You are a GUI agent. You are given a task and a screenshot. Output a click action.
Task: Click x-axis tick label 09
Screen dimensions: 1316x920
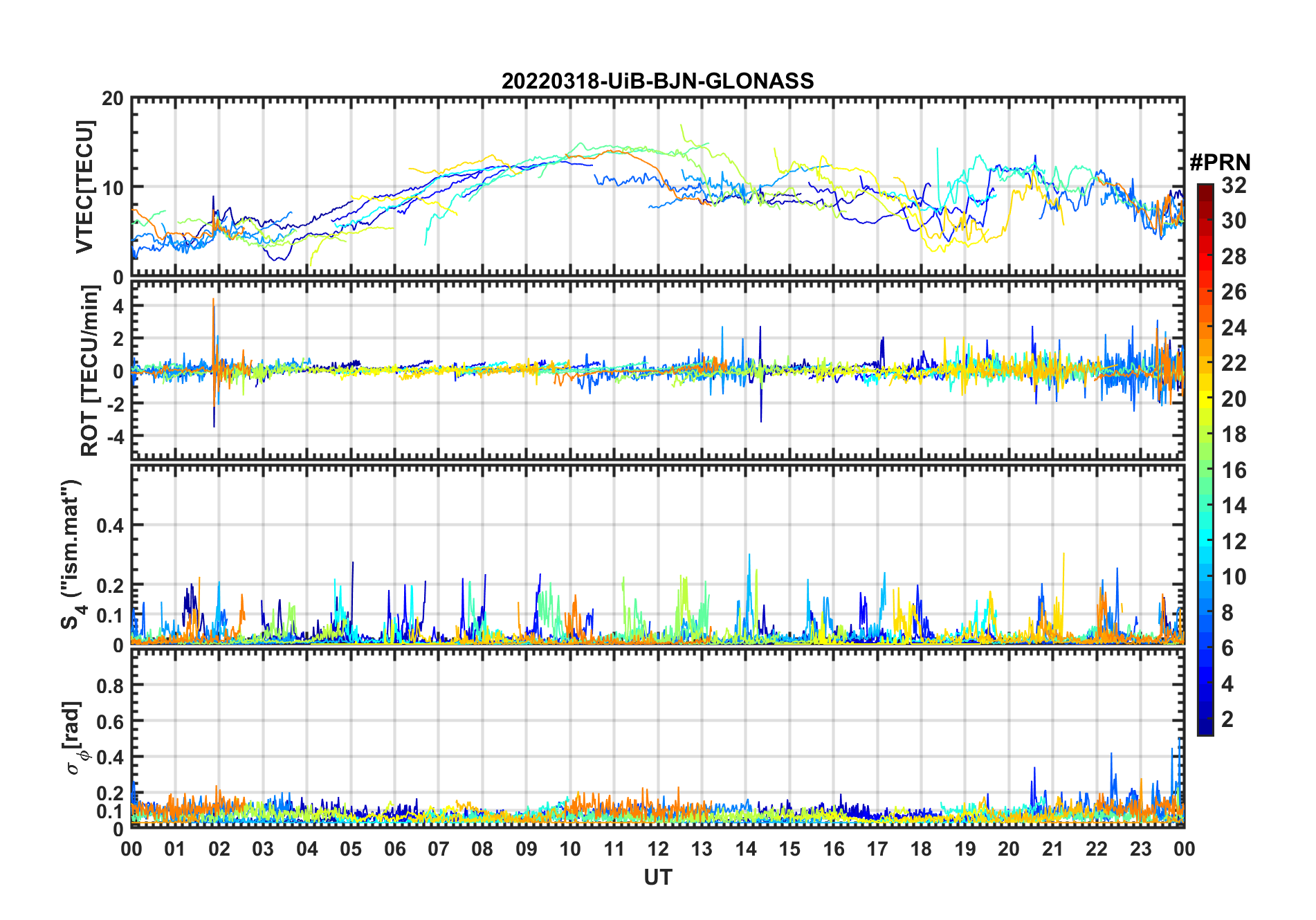[527, 849]
